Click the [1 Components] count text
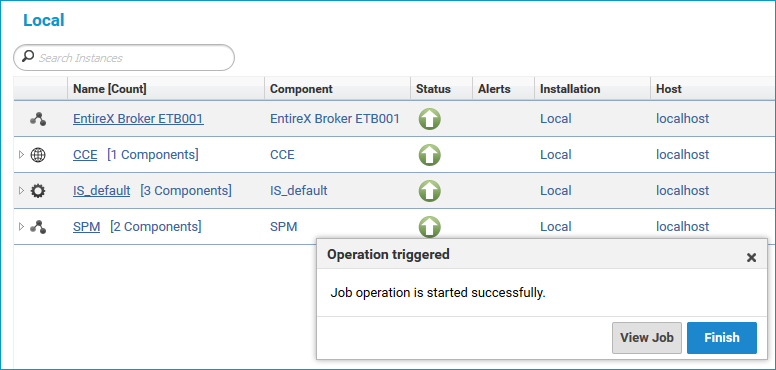The height and width of the screenshot is (370, 776). pyautogui.click(x=153, y=155)
